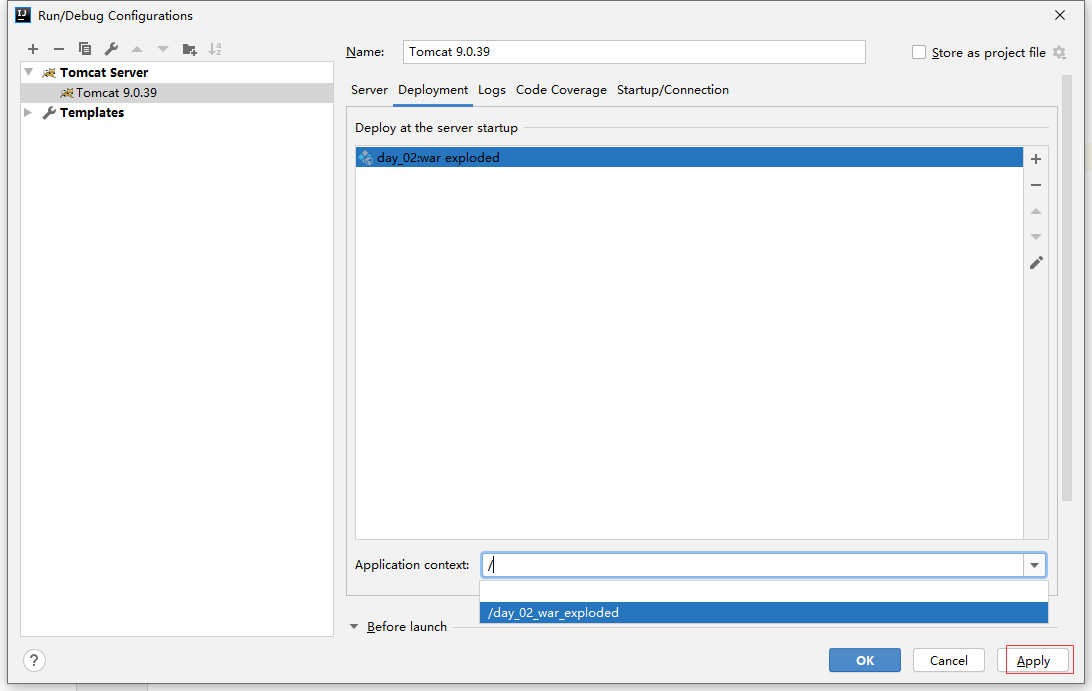The image size is (1092, 691).
Task: Switch to the Server tab
Action: tap(369, 90)
